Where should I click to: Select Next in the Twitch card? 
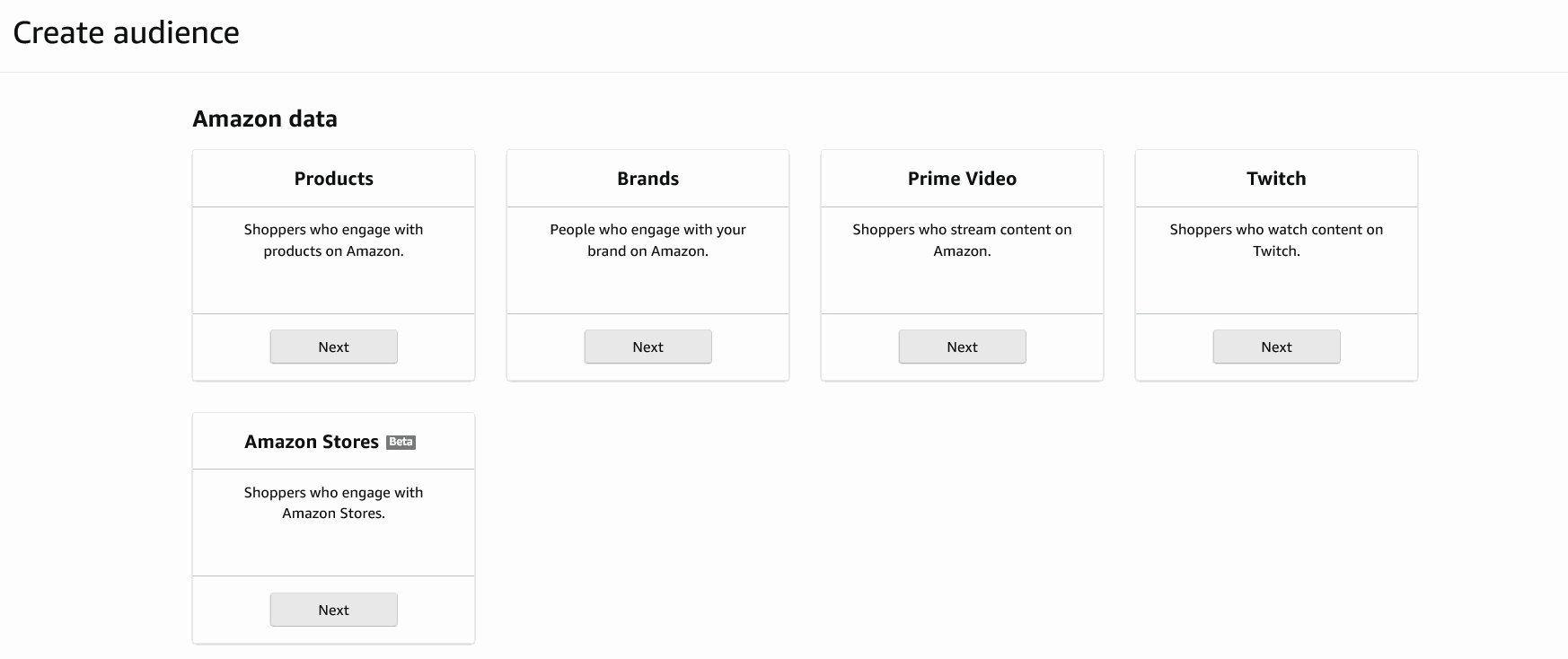click(1276, 347)
